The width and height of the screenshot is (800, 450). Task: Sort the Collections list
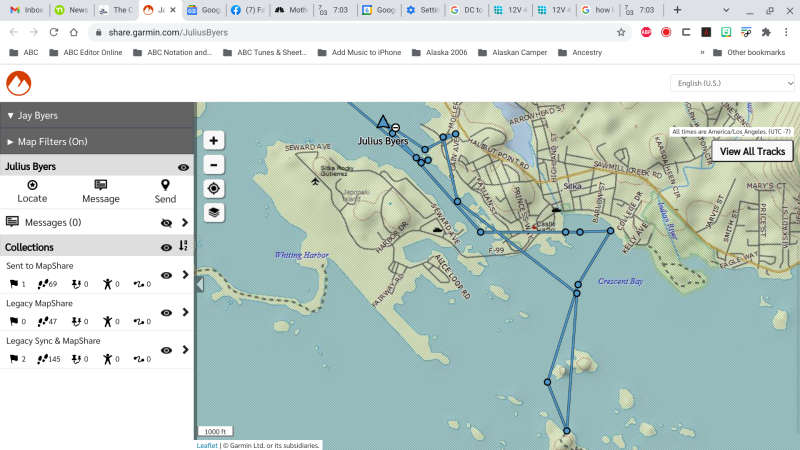click(183, 246)
